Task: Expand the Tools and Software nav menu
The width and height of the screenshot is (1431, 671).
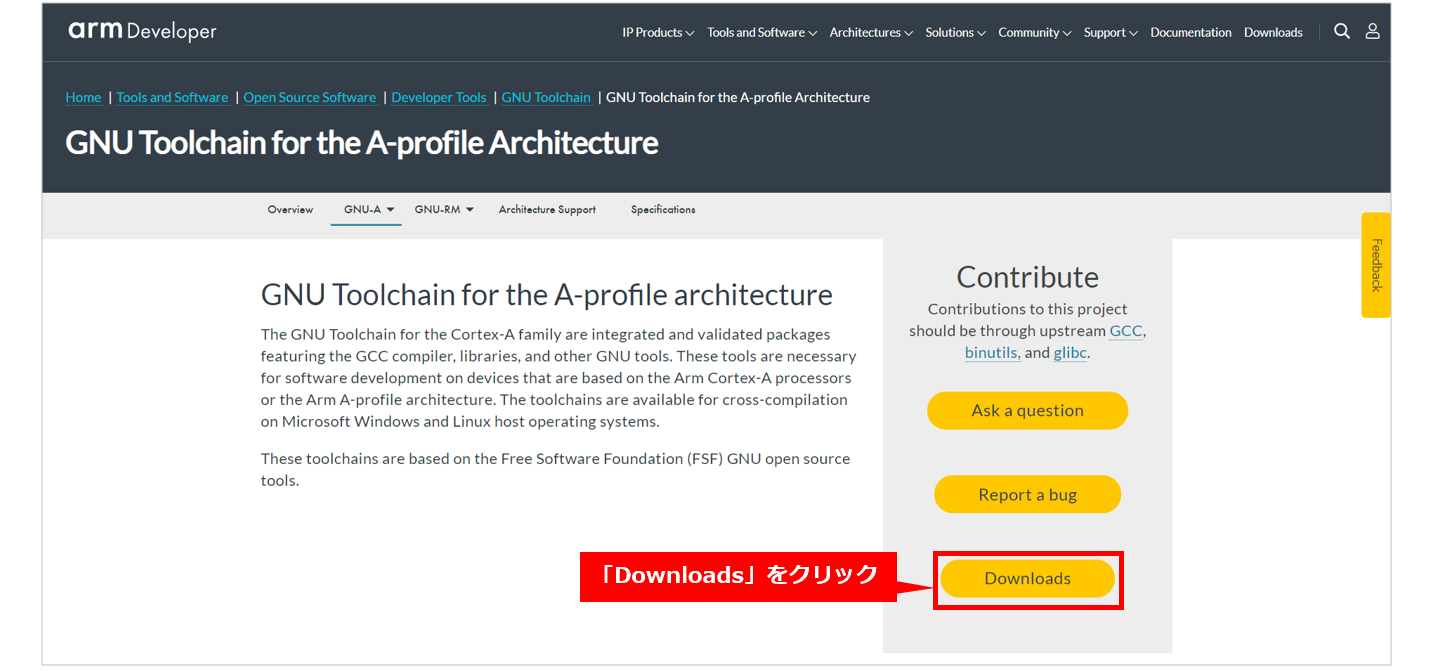Action: click(x=762, y=33)
